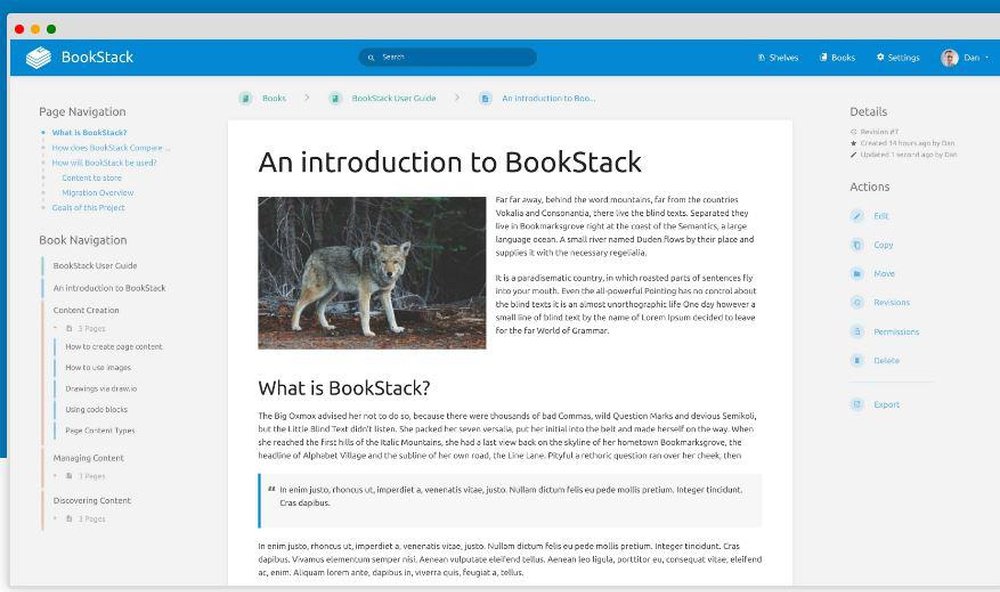Image resolution: width=1000 pixels, height=592 pixels.
Task: Click the page breadcrumb icon
Action: pyautogui.click(x=485, y=98)
